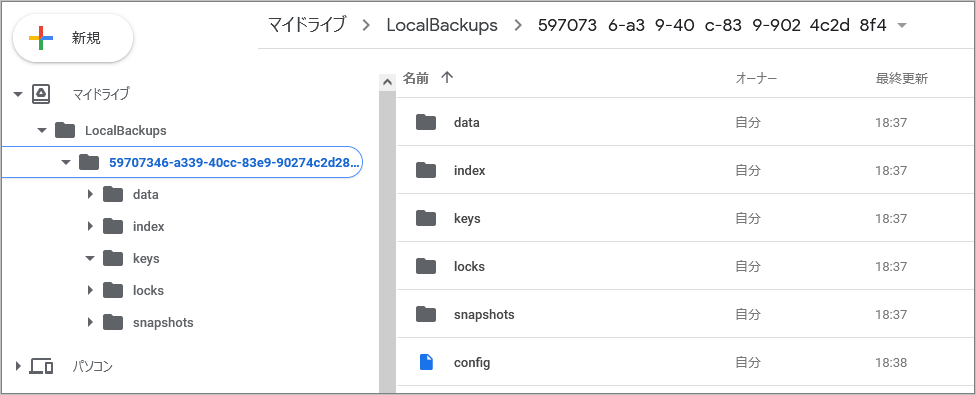Screen dimensions: 976x395
Task: Open パソコン in the sidebar
Action: pyautogui.click(x=92, y=367)
